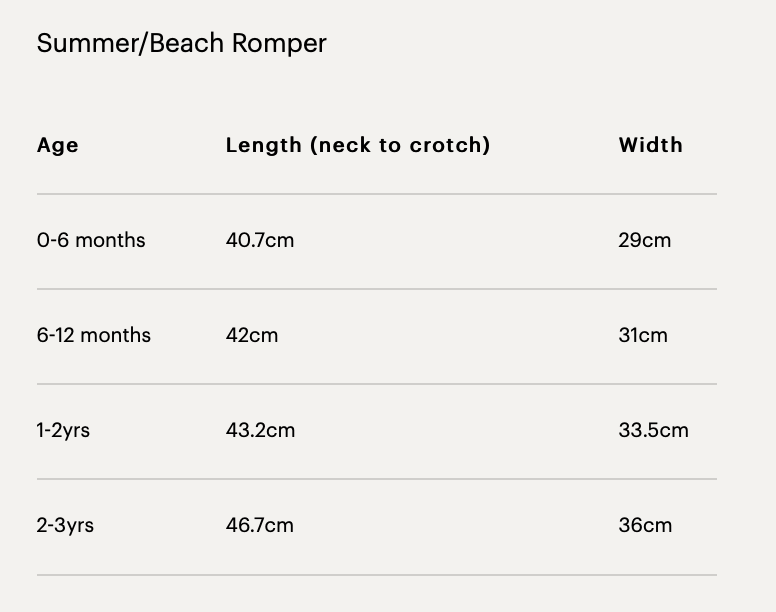Click the Length (neck to crotch) header
Viewport: 776px width, 612px height.
tap(358, 145)
